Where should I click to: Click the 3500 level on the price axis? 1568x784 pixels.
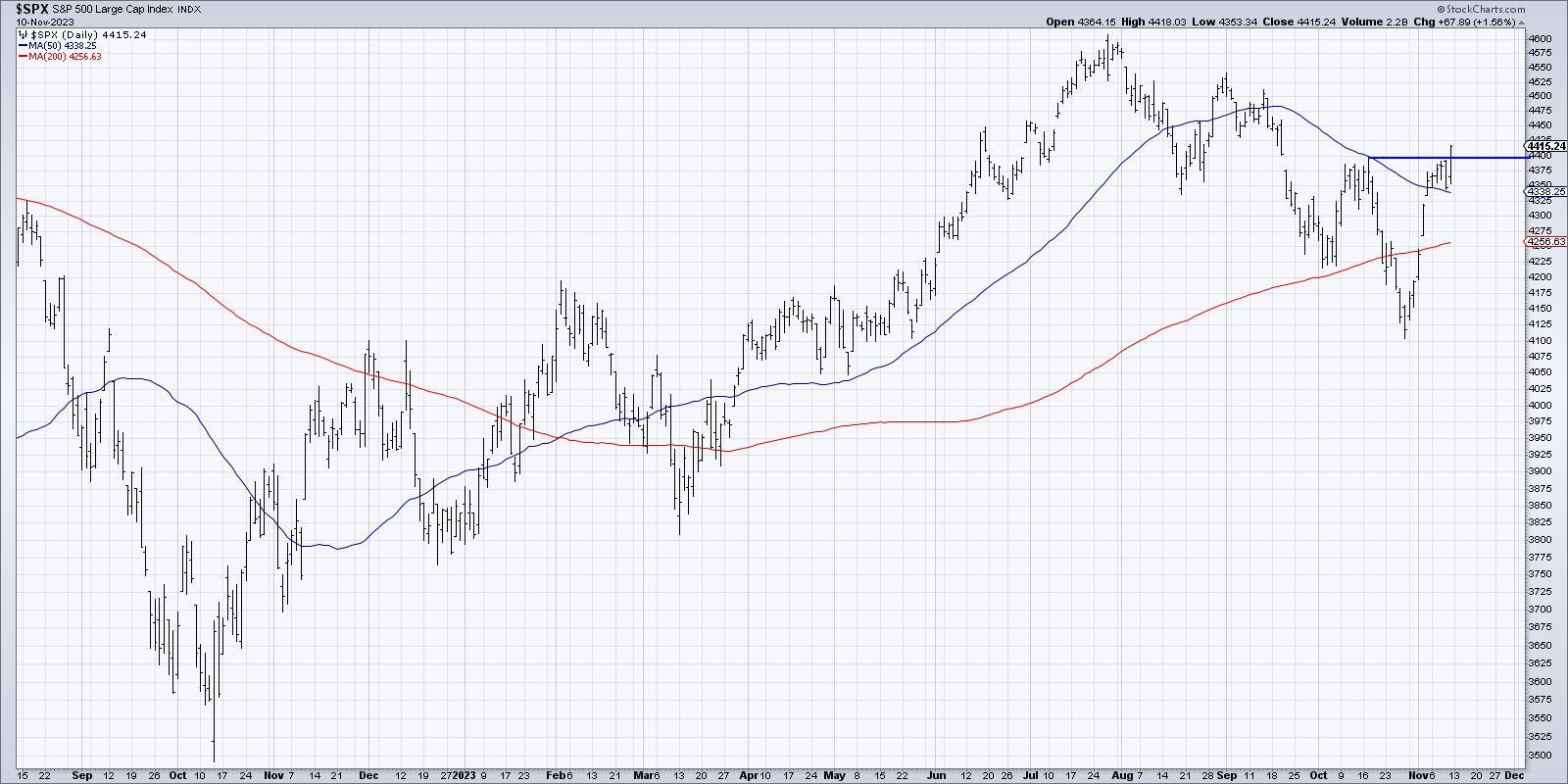click(1541, 756)
